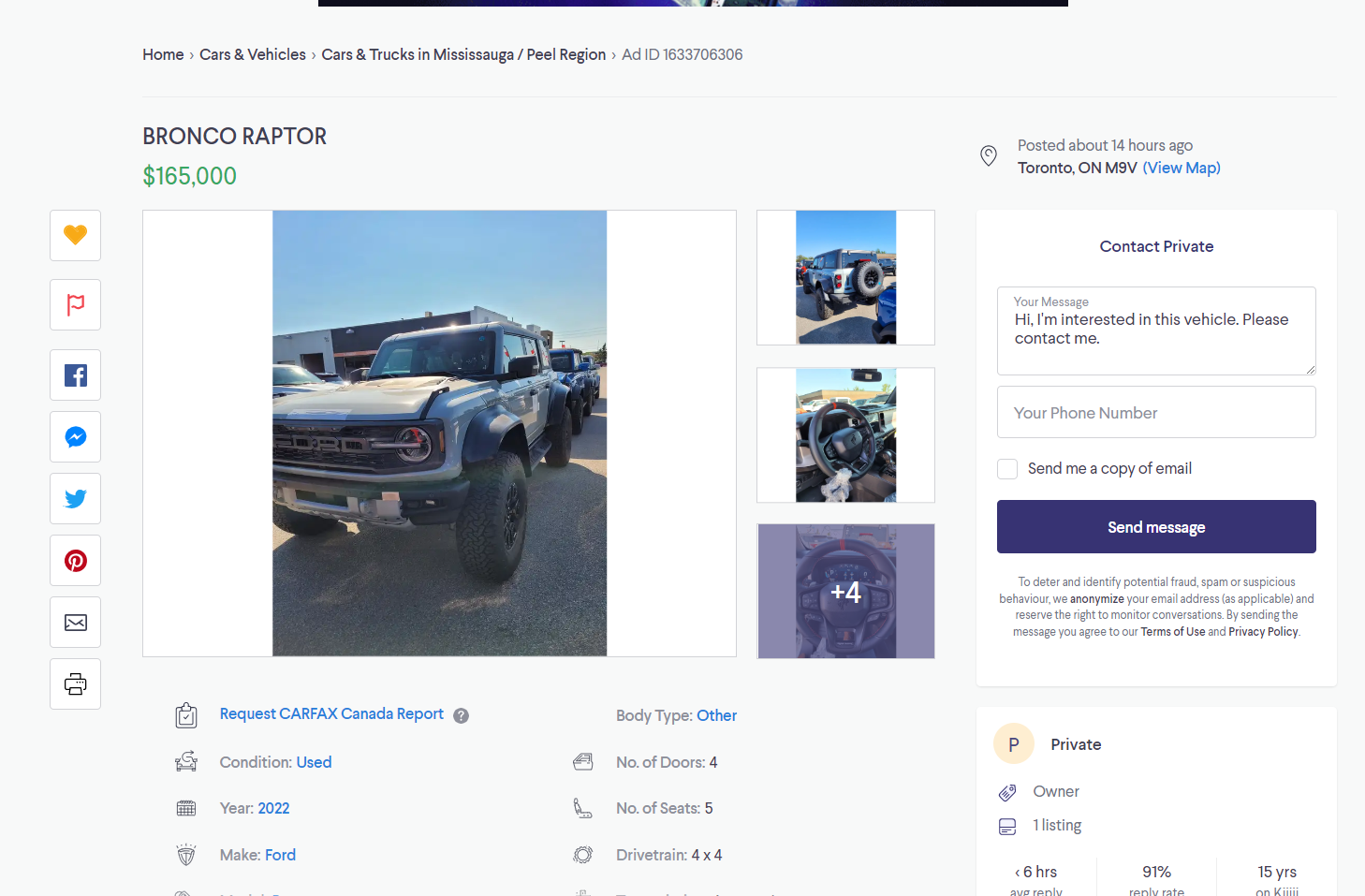Click the $165,000 price
The image size is (1365, 896).
point(189,176)
